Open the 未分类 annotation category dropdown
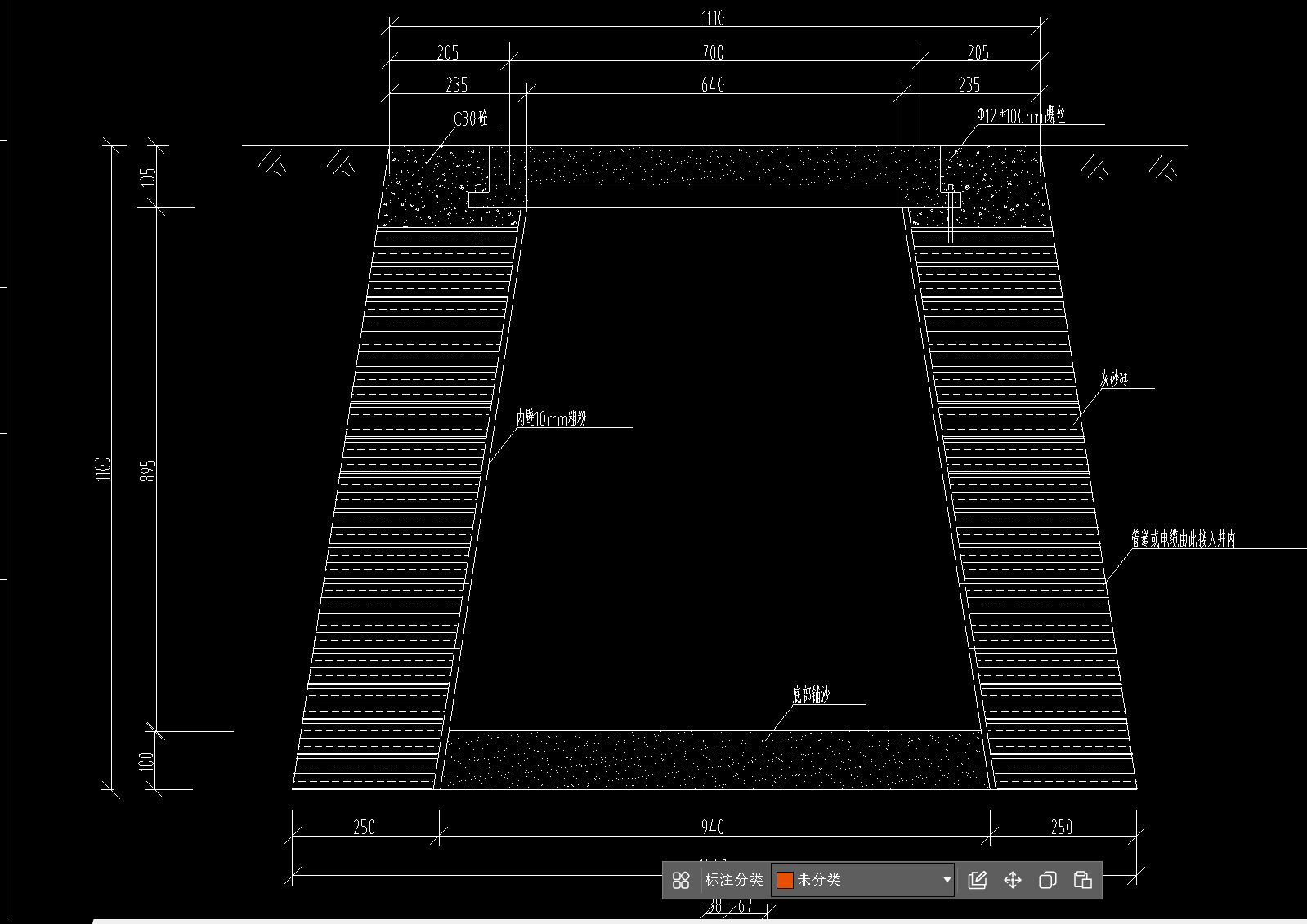 tap(863, 880)
